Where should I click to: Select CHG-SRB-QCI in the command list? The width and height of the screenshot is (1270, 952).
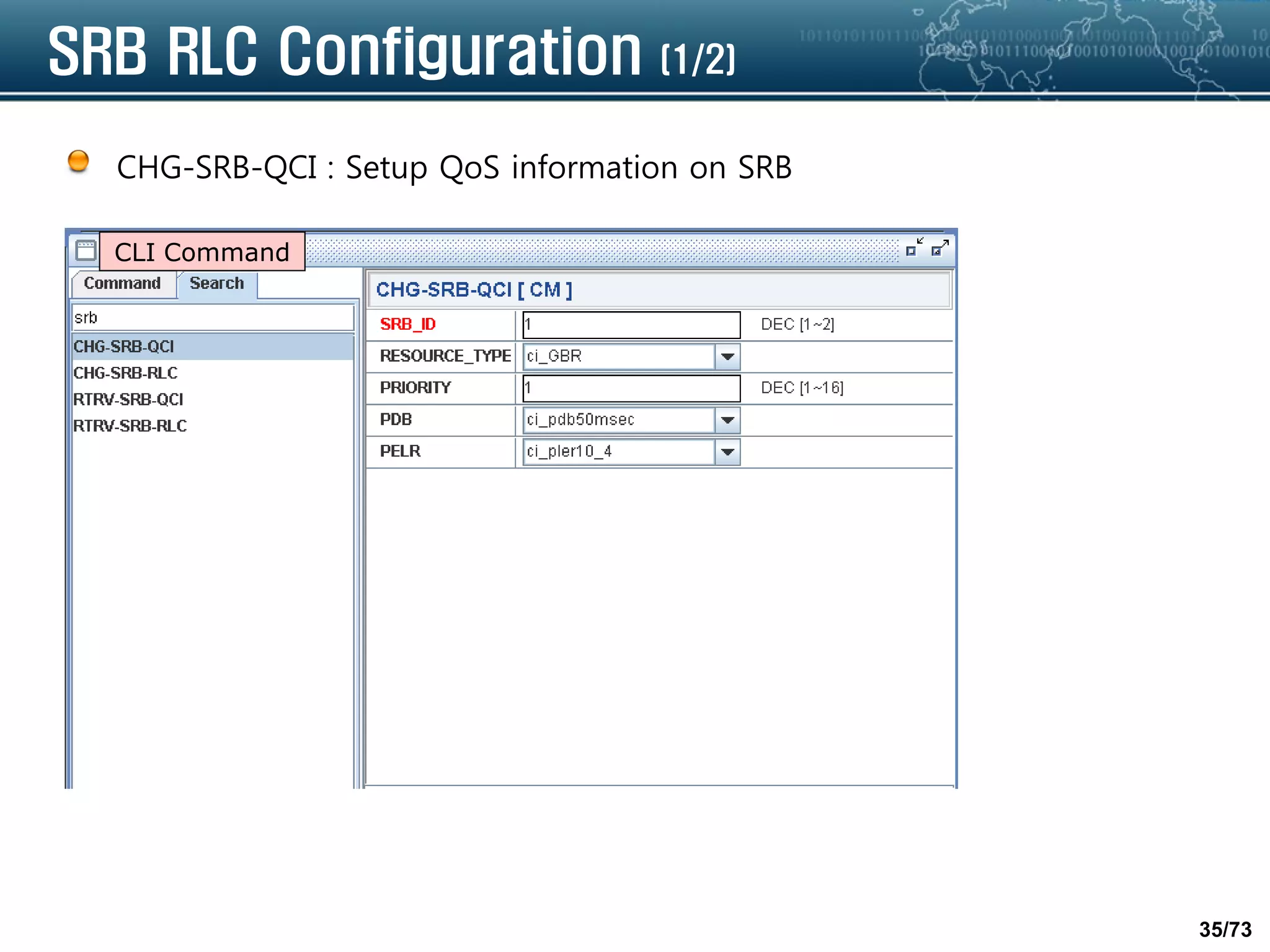(213, 346)
